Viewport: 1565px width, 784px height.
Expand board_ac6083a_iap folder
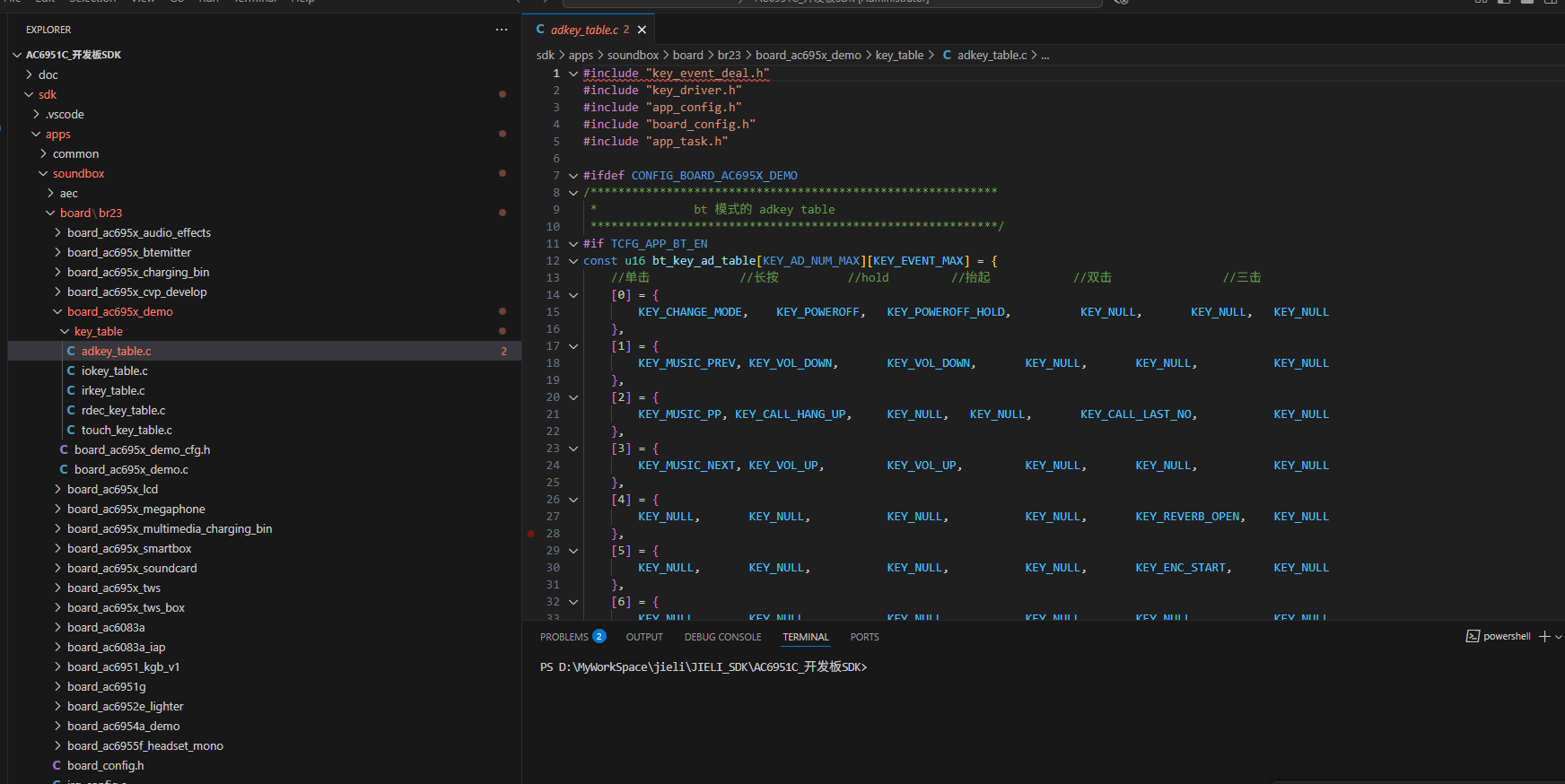point(57,647)
